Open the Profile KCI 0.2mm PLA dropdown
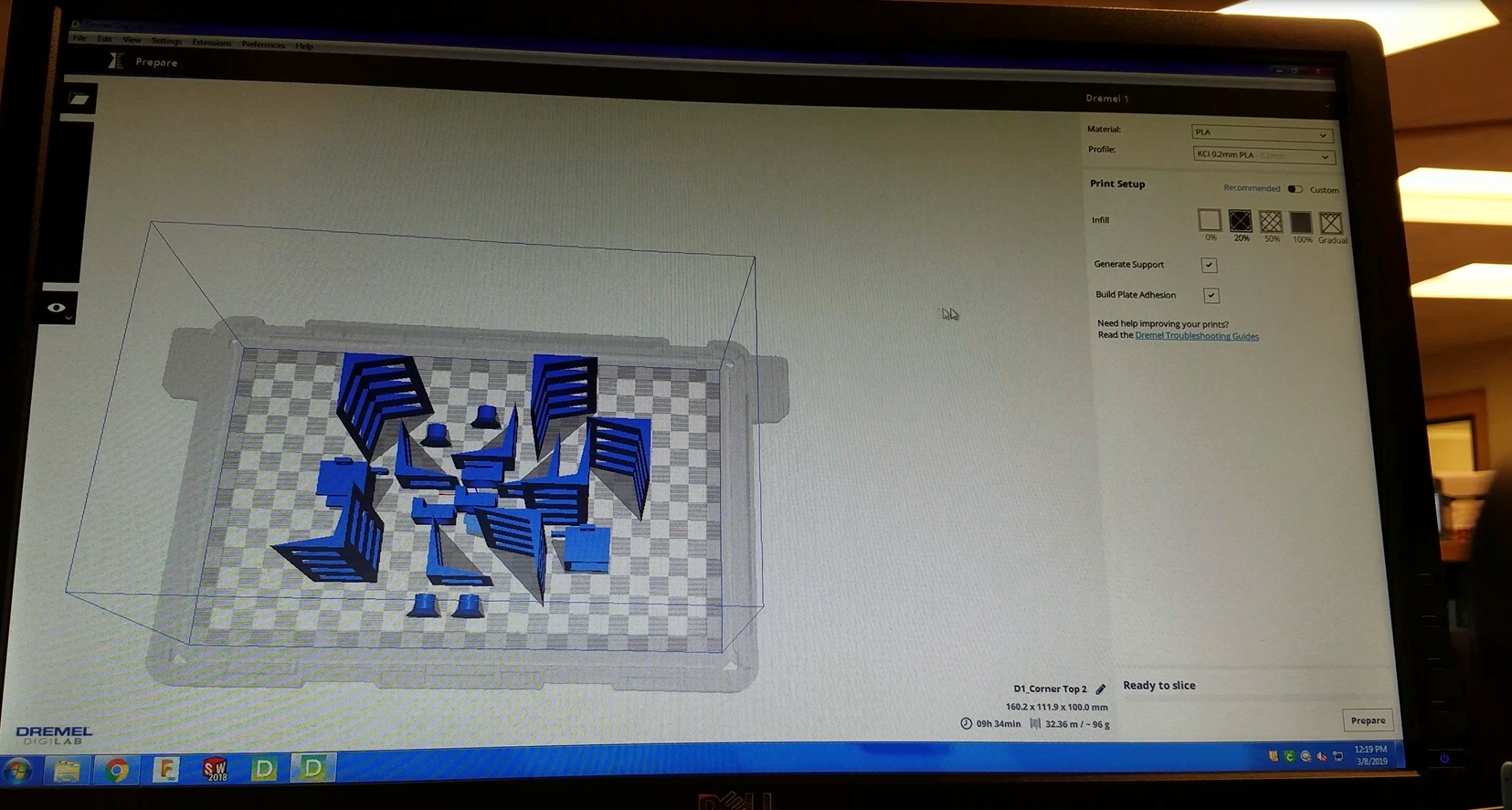Image resolution: width=1512 pixels, height=810 pixels. 1263,155
